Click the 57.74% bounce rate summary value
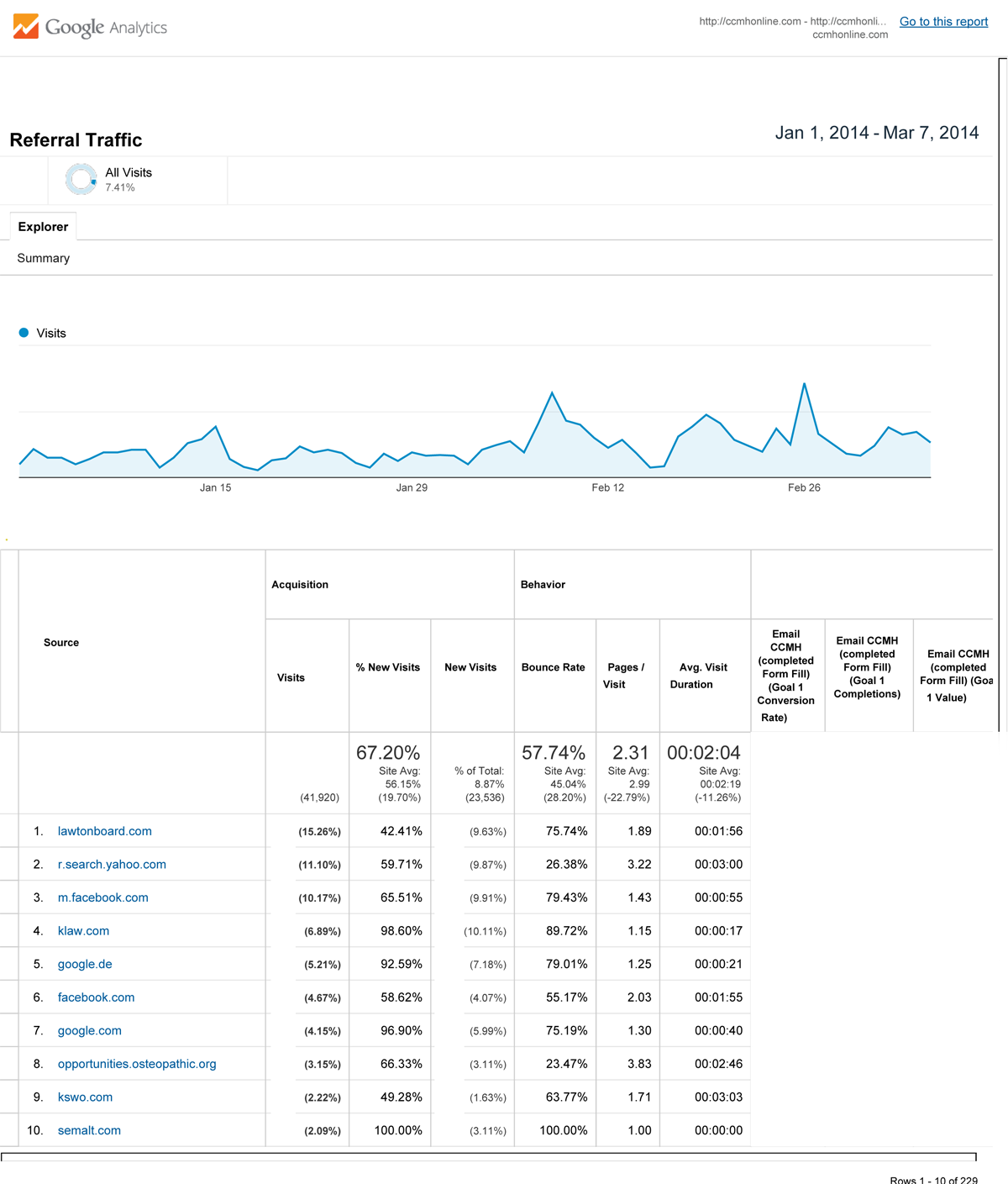Screen dimensions: 1008x1184 click(x=554, y=753)
